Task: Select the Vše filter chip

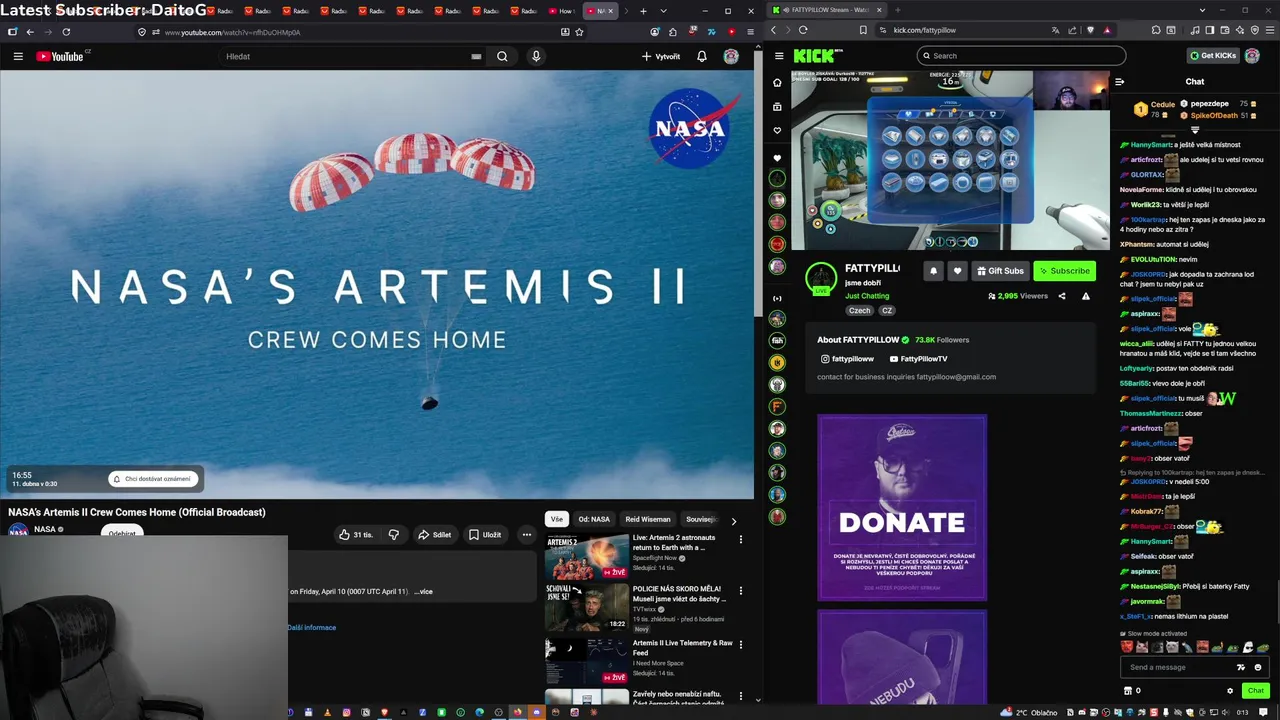Action: point(557,519)
